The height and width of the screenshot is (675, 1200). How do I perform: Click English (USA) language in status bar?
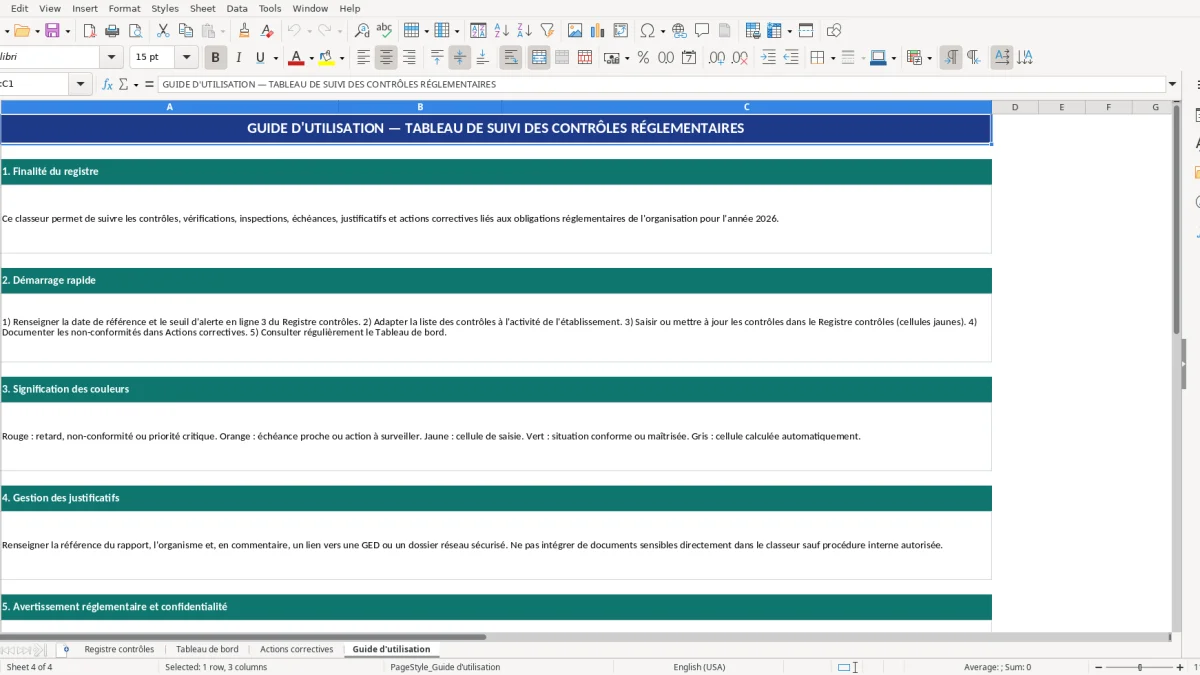click(699, 667)
